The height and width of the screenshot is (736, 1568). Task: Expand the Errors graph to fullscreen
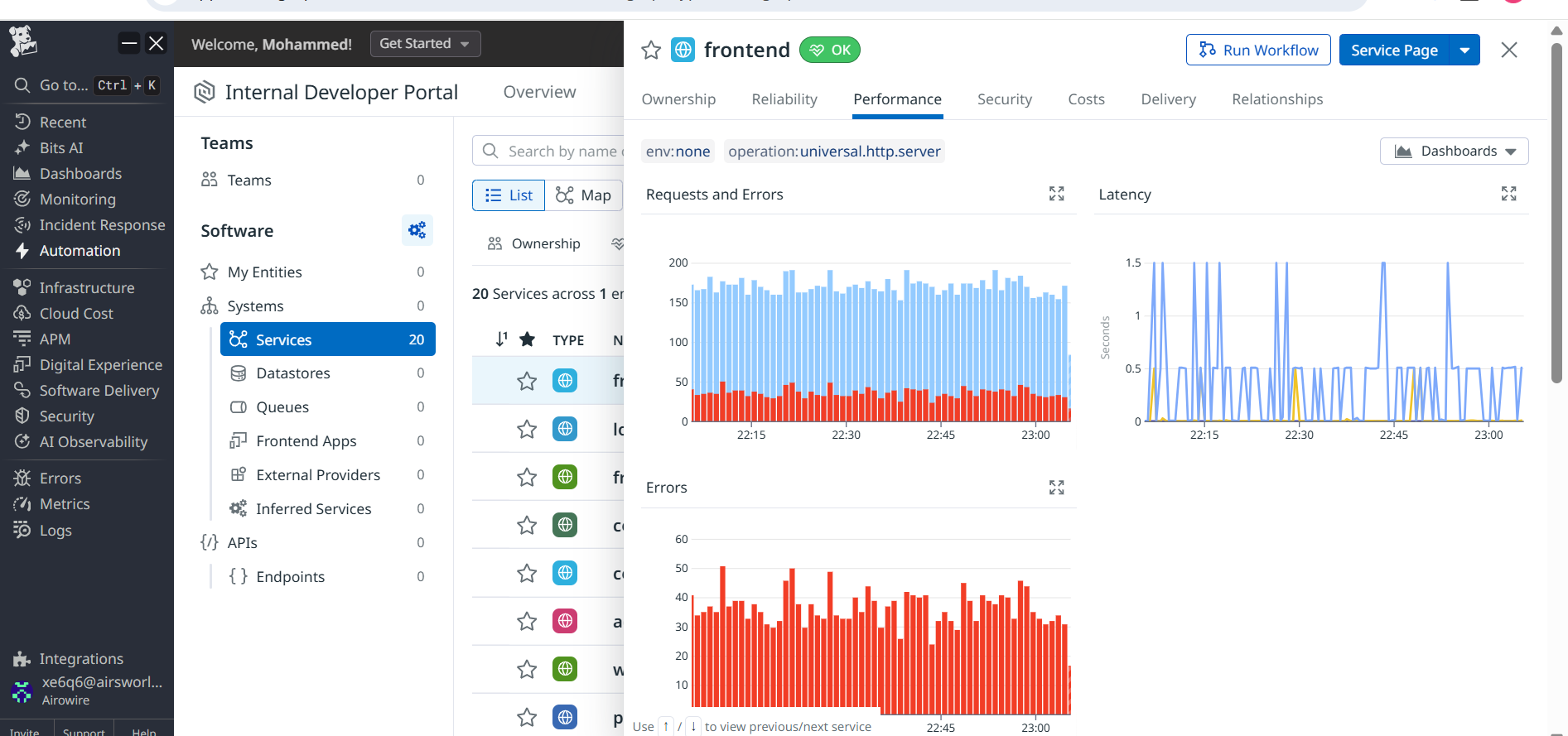click(1056, 488)
